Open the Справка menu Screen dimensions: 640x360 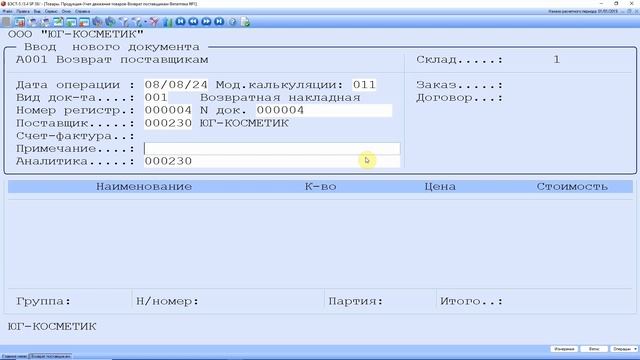(x=82, y=11)
